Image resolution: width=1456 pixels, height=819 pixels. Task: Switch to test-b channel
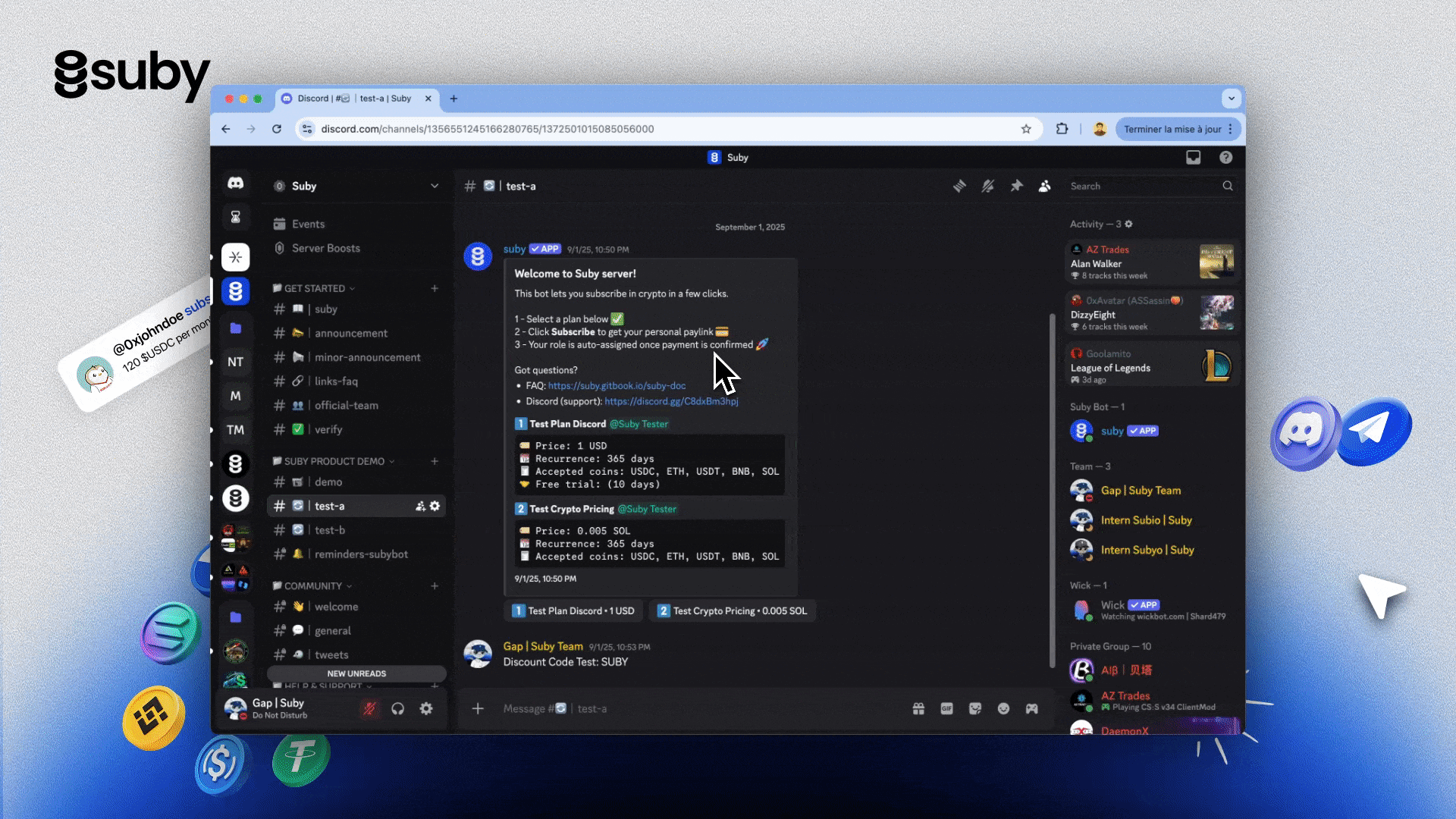[x=330, y=530]
